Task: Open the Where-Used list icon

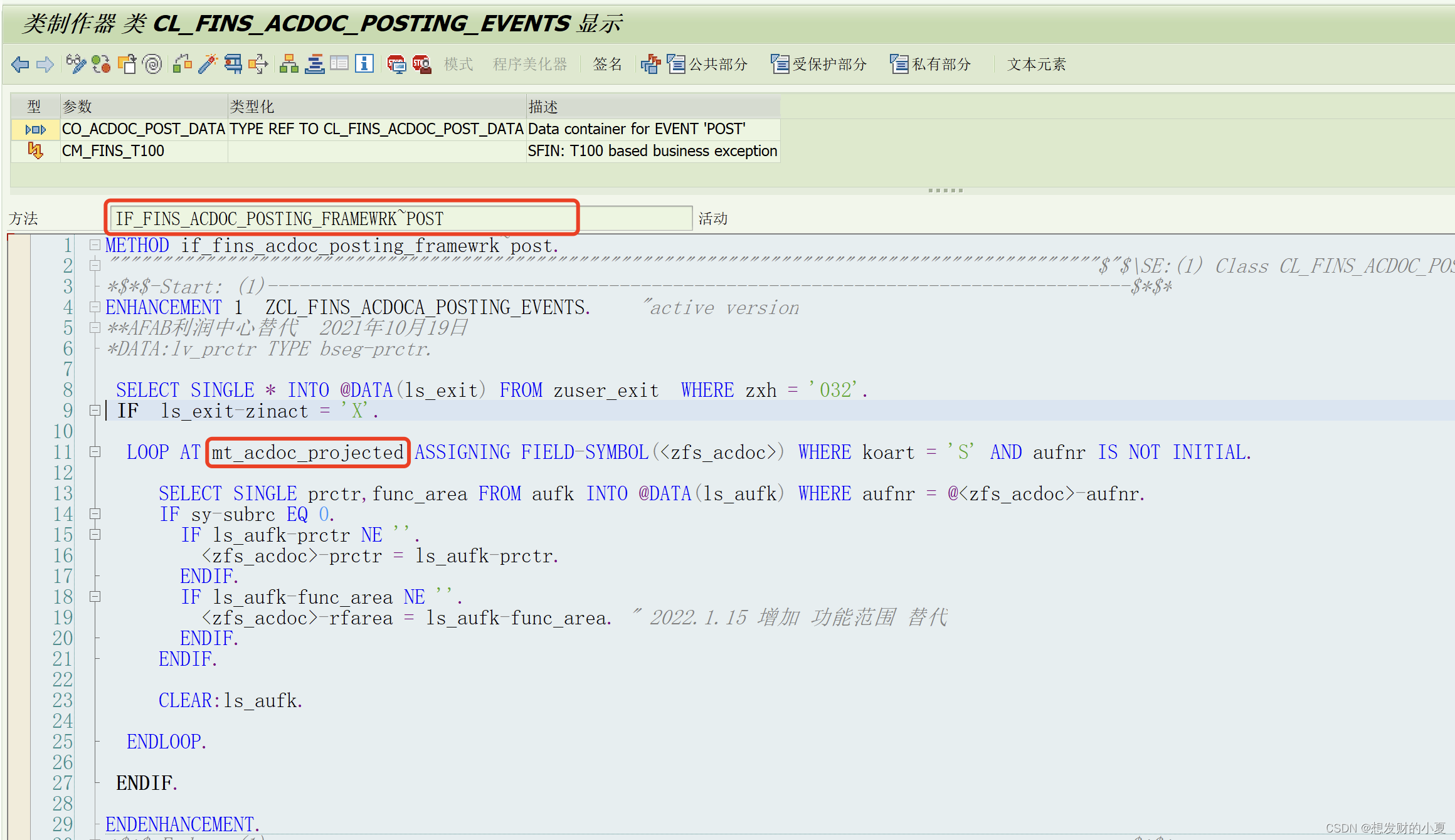Action: [258, 64]
